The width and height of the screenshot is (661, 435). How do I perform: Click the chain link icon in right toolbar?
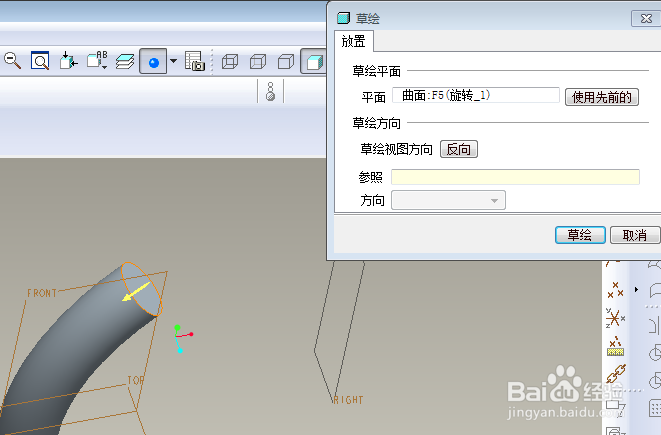(x=615, y=374)
